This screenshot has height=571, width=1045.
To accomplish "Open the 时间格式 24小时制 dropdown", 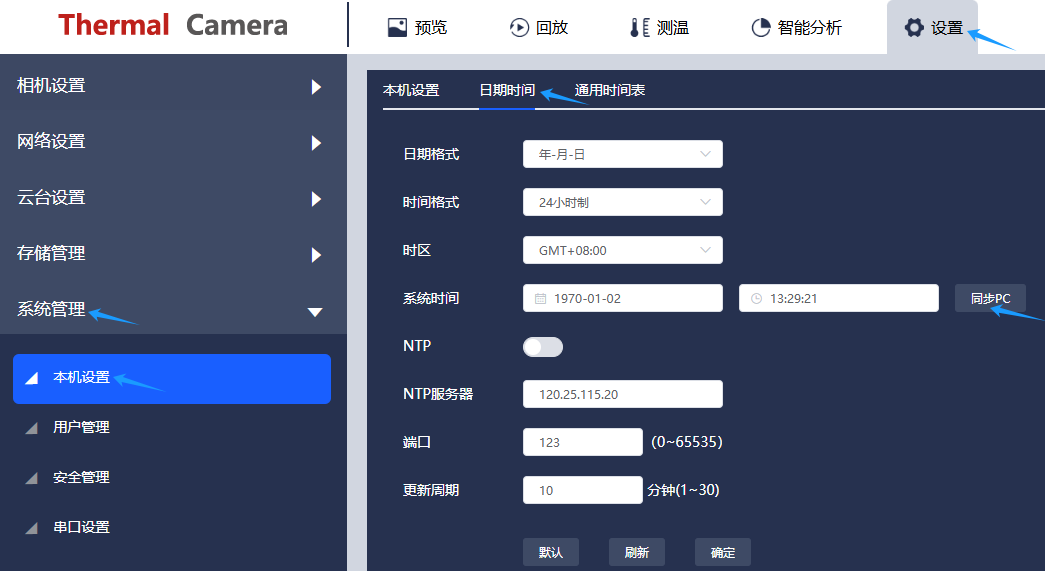I will tap(622, 202).
